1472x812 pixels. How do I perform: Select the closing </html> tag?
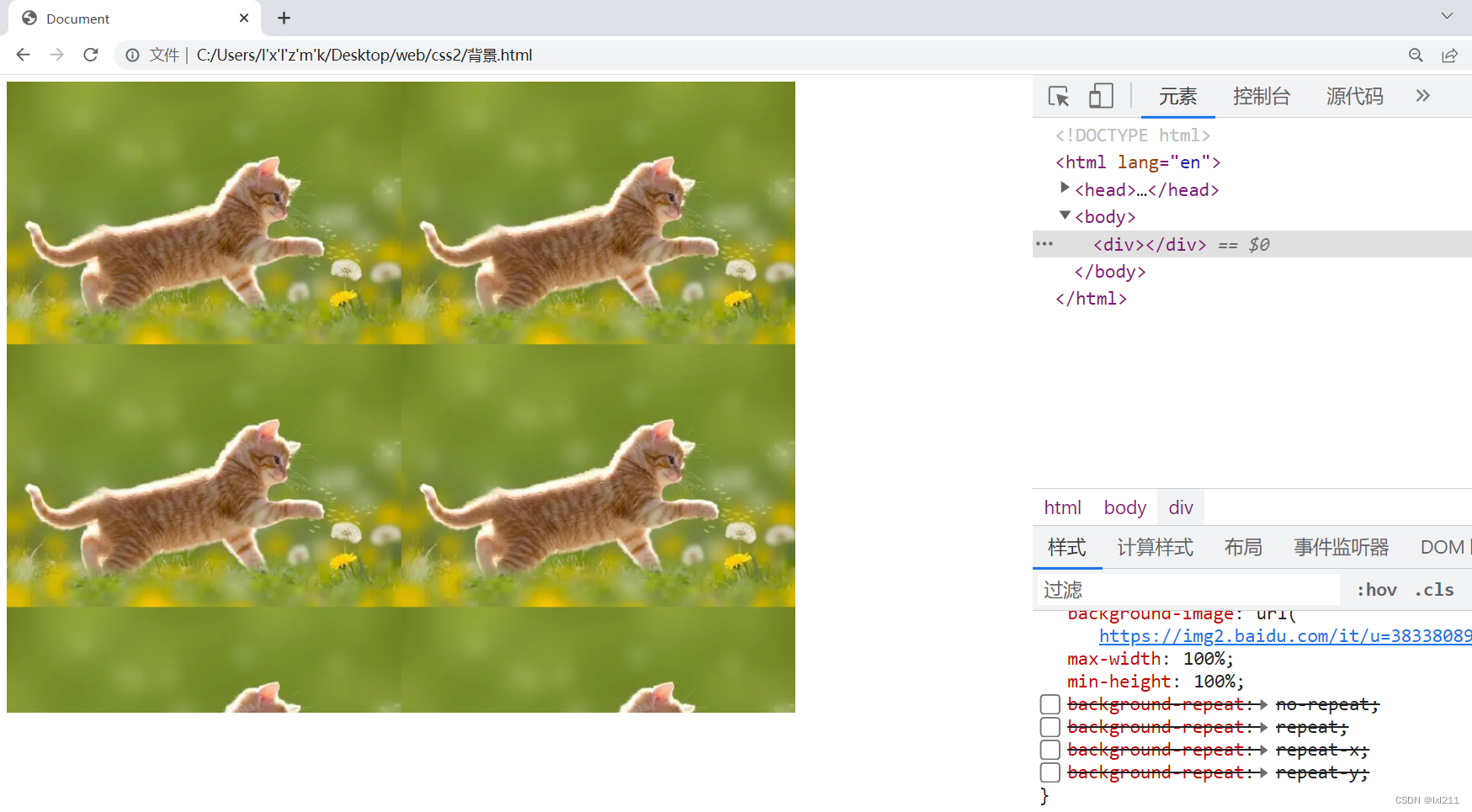pyautogui.click(x=1091, y=299)
